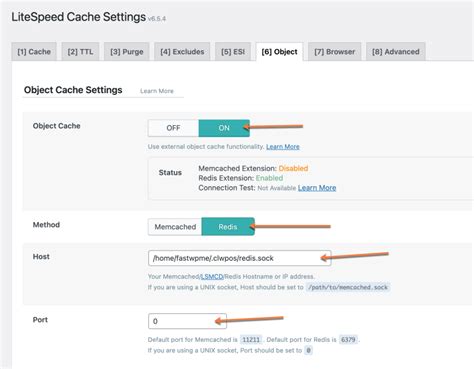Go to the [4] Excludes tab
The height and width of the screenshot is (369, 474).
[182, 52]
